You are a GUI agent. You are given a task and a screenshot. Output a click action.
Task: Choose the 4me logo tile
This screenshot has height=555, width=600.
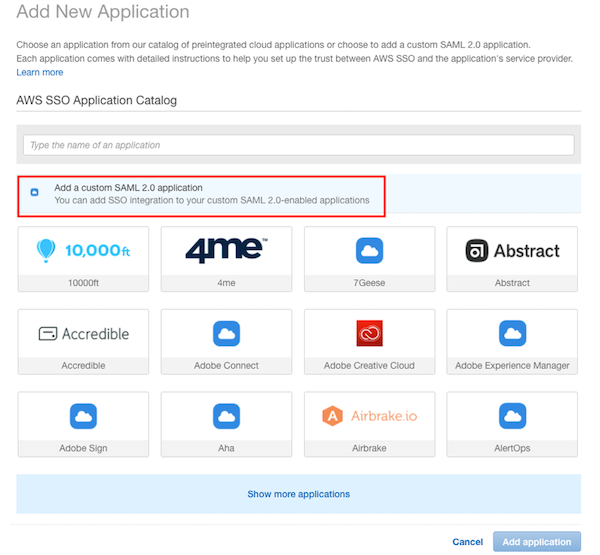tap(227, 251)
